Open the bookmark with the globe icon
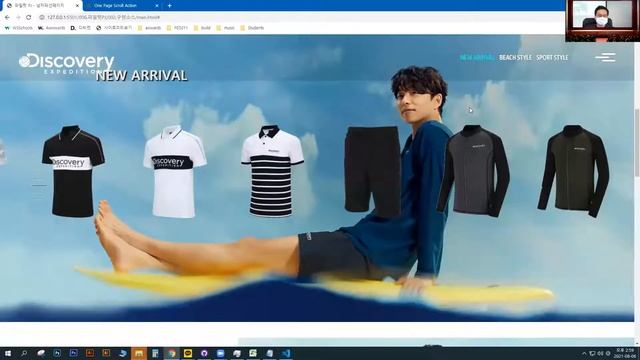The image size is (640, 360). (x=114, y=28)
